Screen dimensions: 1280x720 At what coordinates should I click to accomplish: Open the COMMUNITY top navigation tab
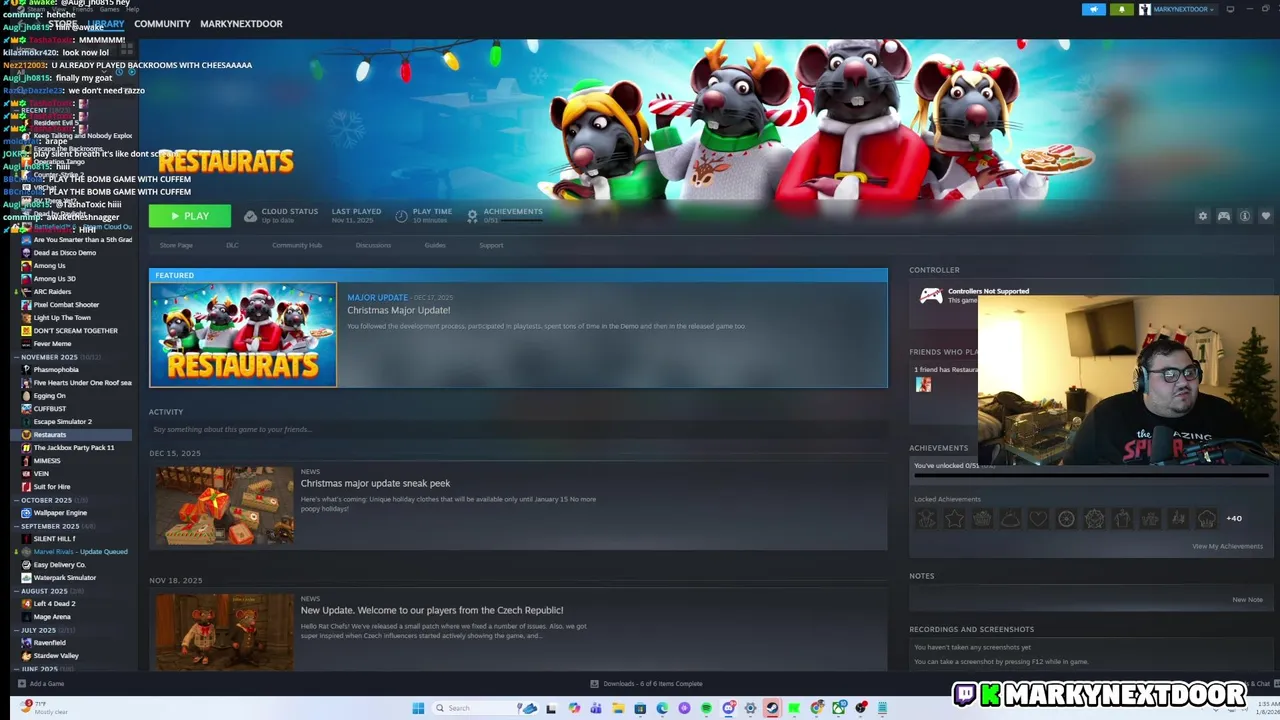pos(162,23)
